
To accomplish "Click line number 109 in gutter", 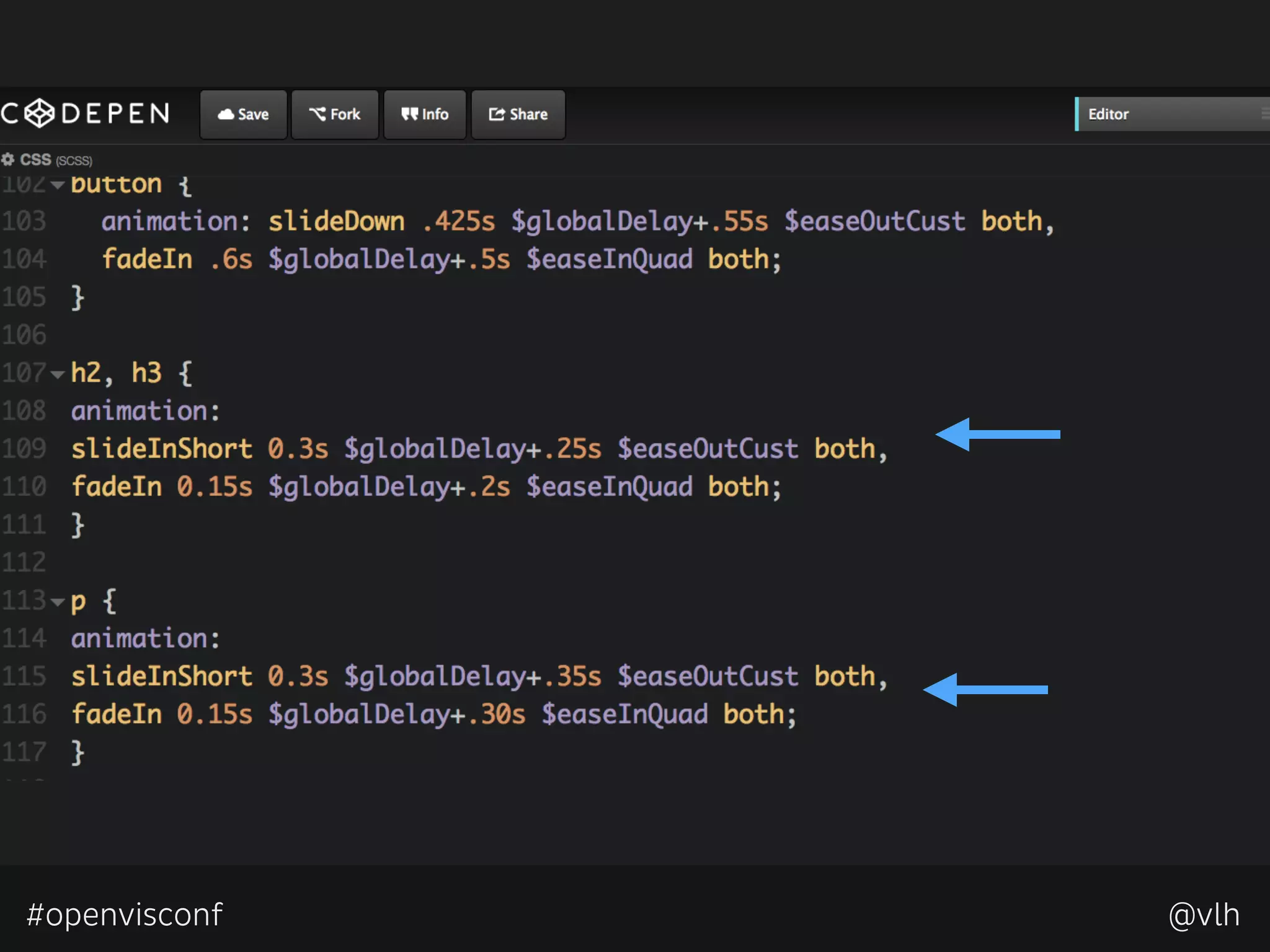I will pos(25,449).
